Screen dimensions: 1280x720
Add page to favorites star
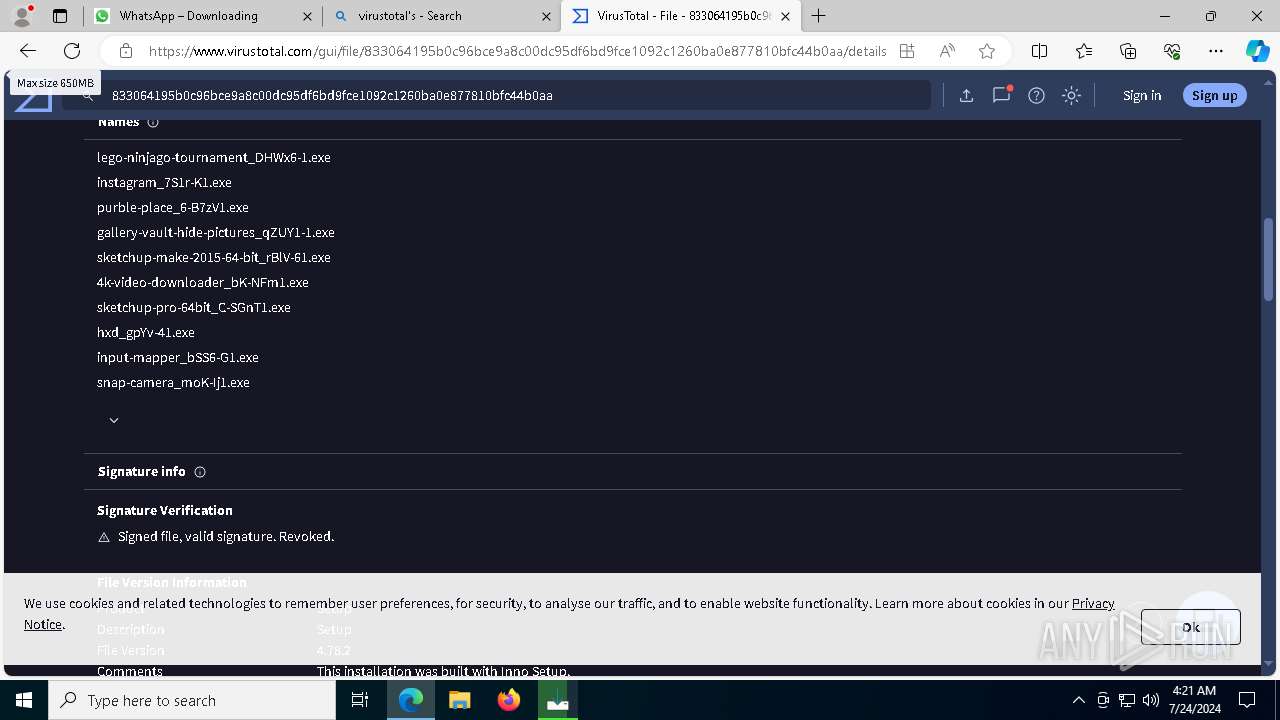pos(987,51)
